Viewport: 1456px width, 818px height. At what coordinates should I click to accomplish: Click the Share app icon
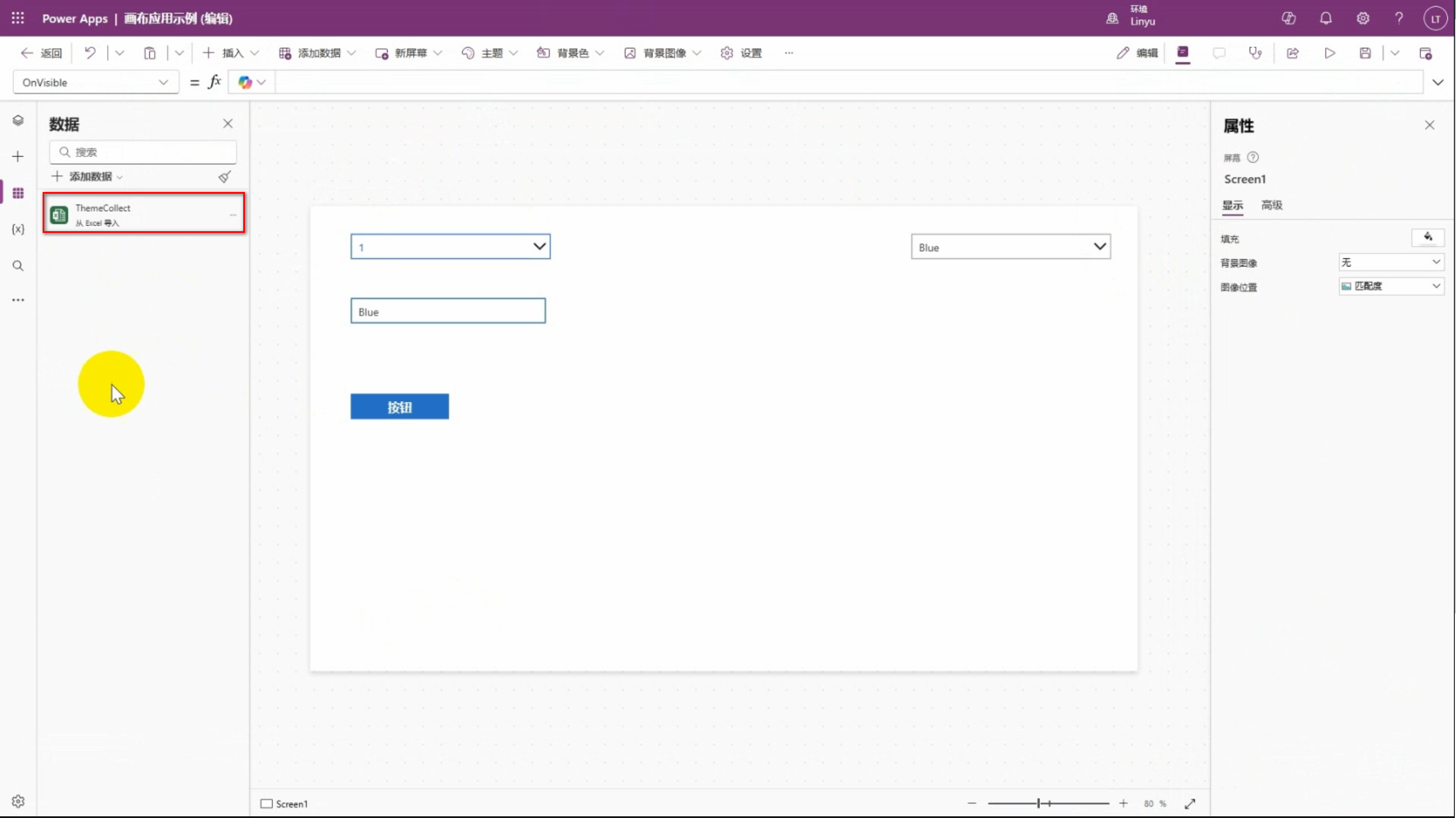(x=1292, y=53)
